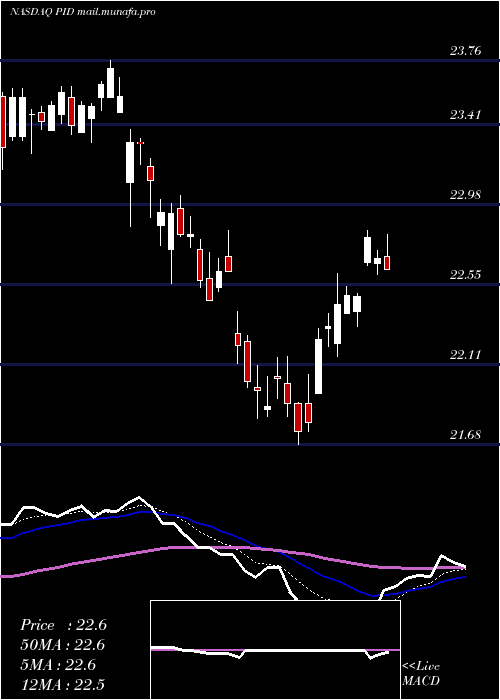Image resolution: width=500 pixels, height=700 pixels.
Task: Click the '<<Live MACD' label
Action: click(x=421, y=674)
